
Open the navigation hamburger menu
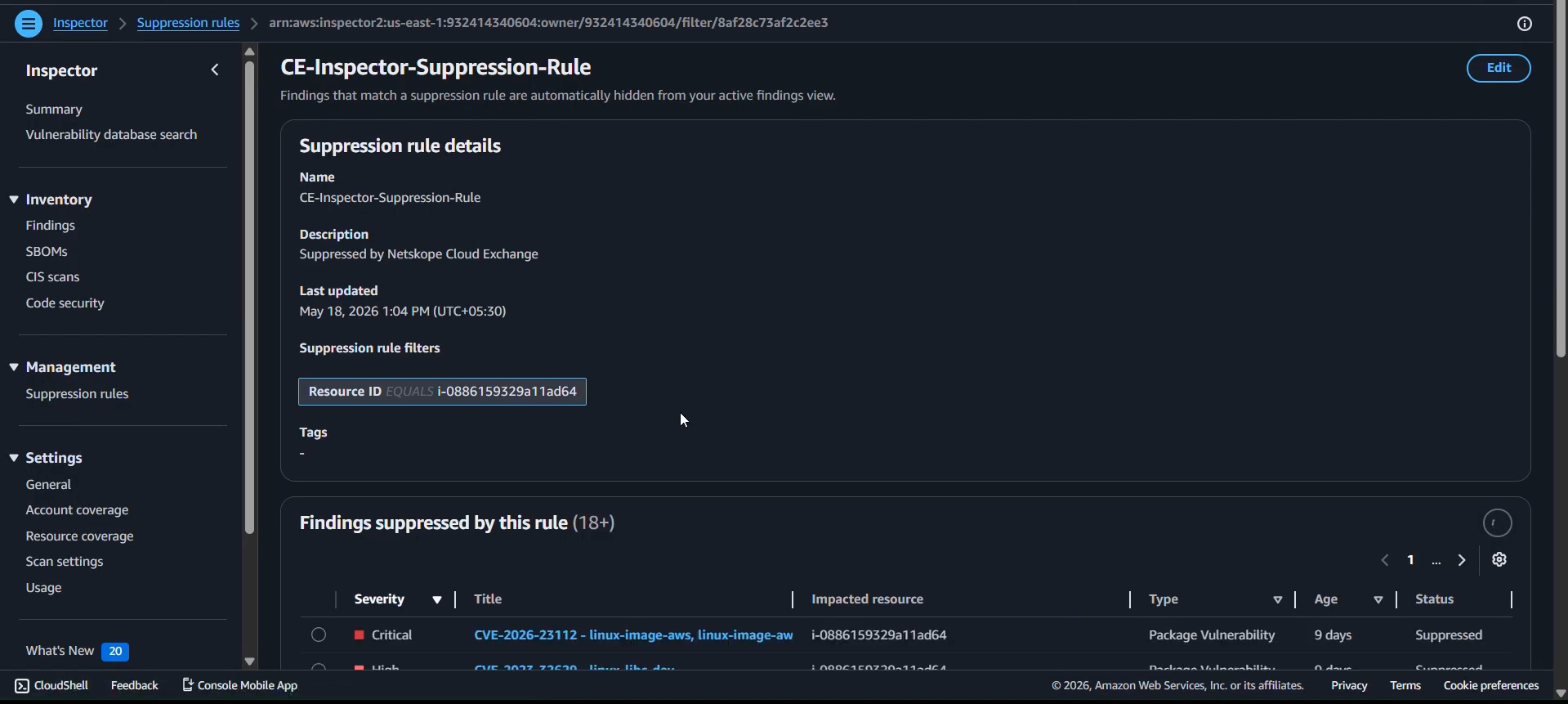[x=29, y=24]
